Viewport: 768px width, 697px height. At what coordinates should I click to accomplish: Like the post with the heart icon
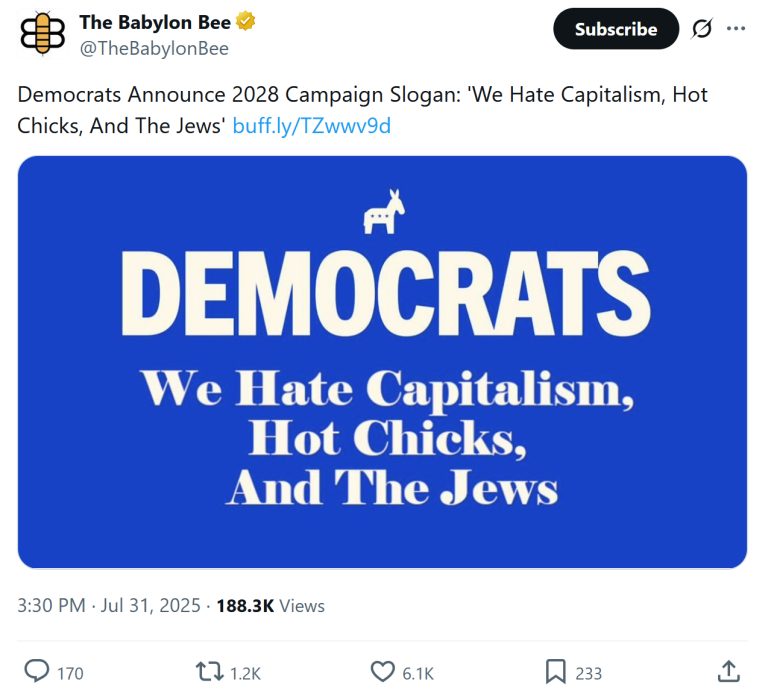tap(383, 672)
